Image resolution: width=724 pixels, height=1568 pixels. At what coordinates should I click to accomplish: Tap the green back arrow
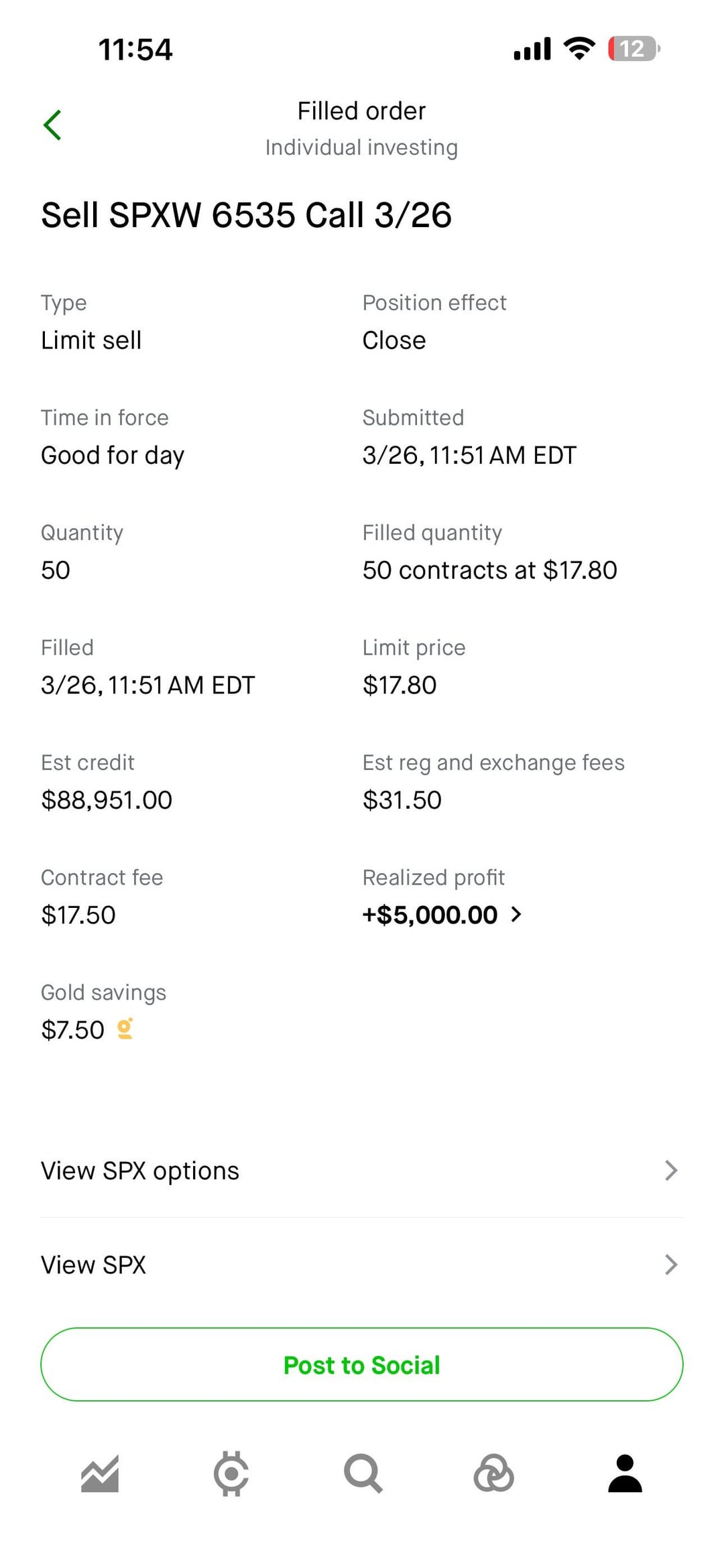coord(52,125)
